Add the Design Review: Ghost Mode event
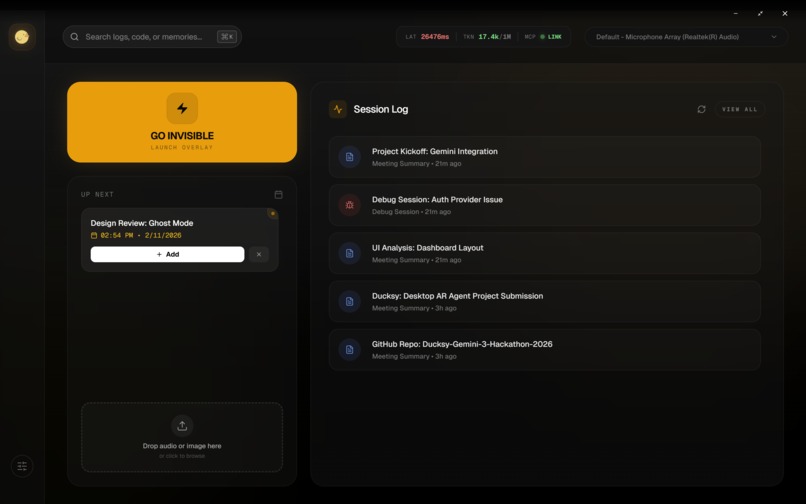Viewport: 806px width, 504px height. coord(168,255)
